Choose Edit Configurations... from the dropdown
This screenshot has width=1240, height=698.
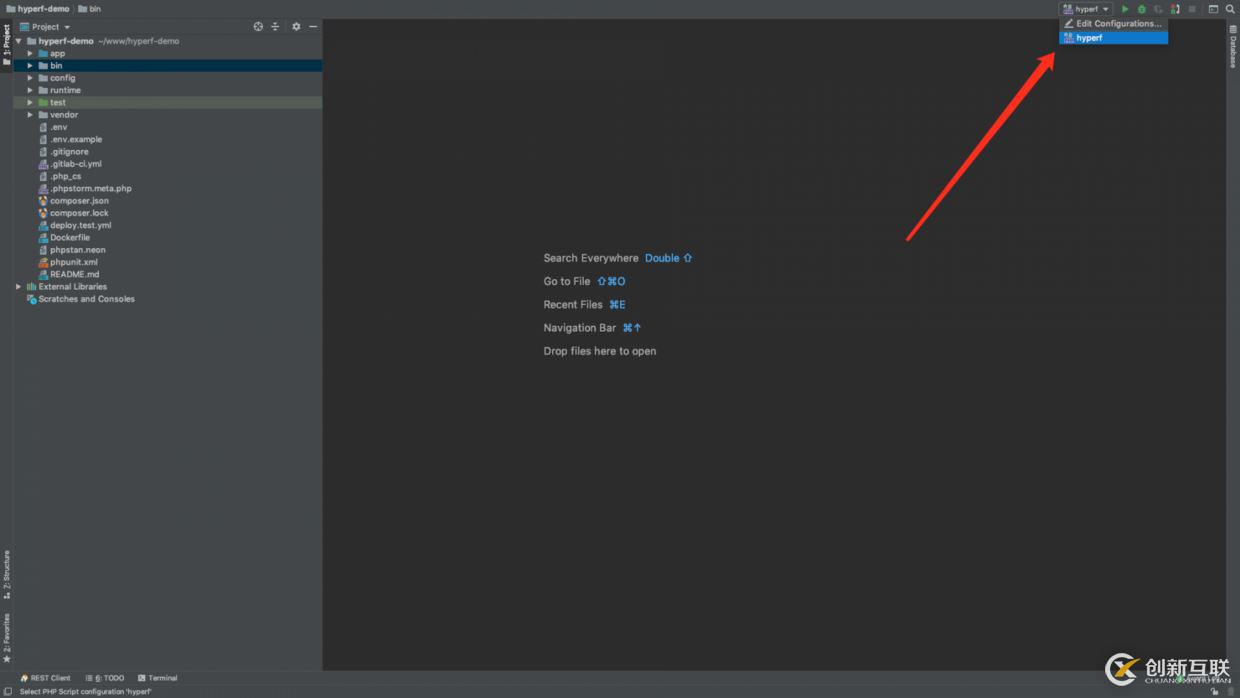tap(1113, 24)
